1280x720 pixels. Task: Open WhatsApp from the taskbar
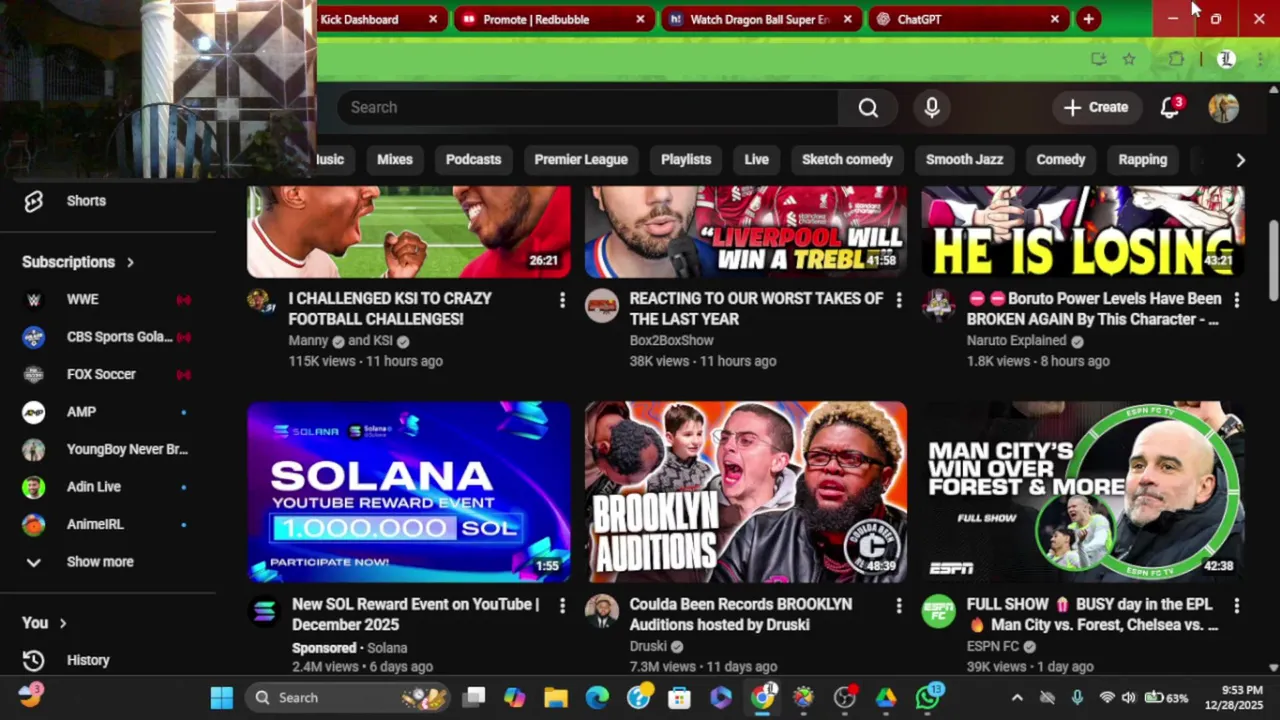point(928,698)
